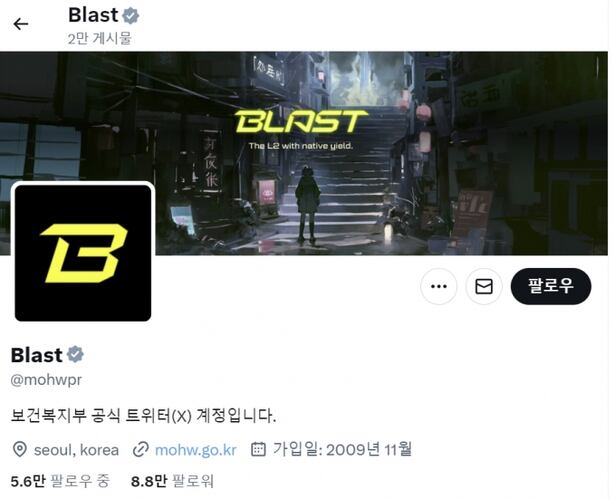The image size is (616, 499).
Task: Open the mohw.go.kr website link
Action: [196, 450]
